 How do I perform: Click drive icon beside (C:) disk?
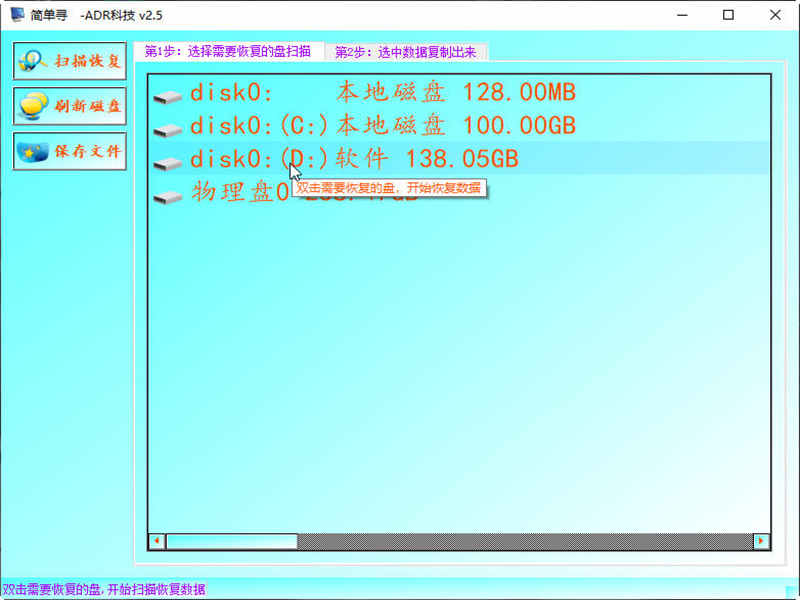(168, 130)
